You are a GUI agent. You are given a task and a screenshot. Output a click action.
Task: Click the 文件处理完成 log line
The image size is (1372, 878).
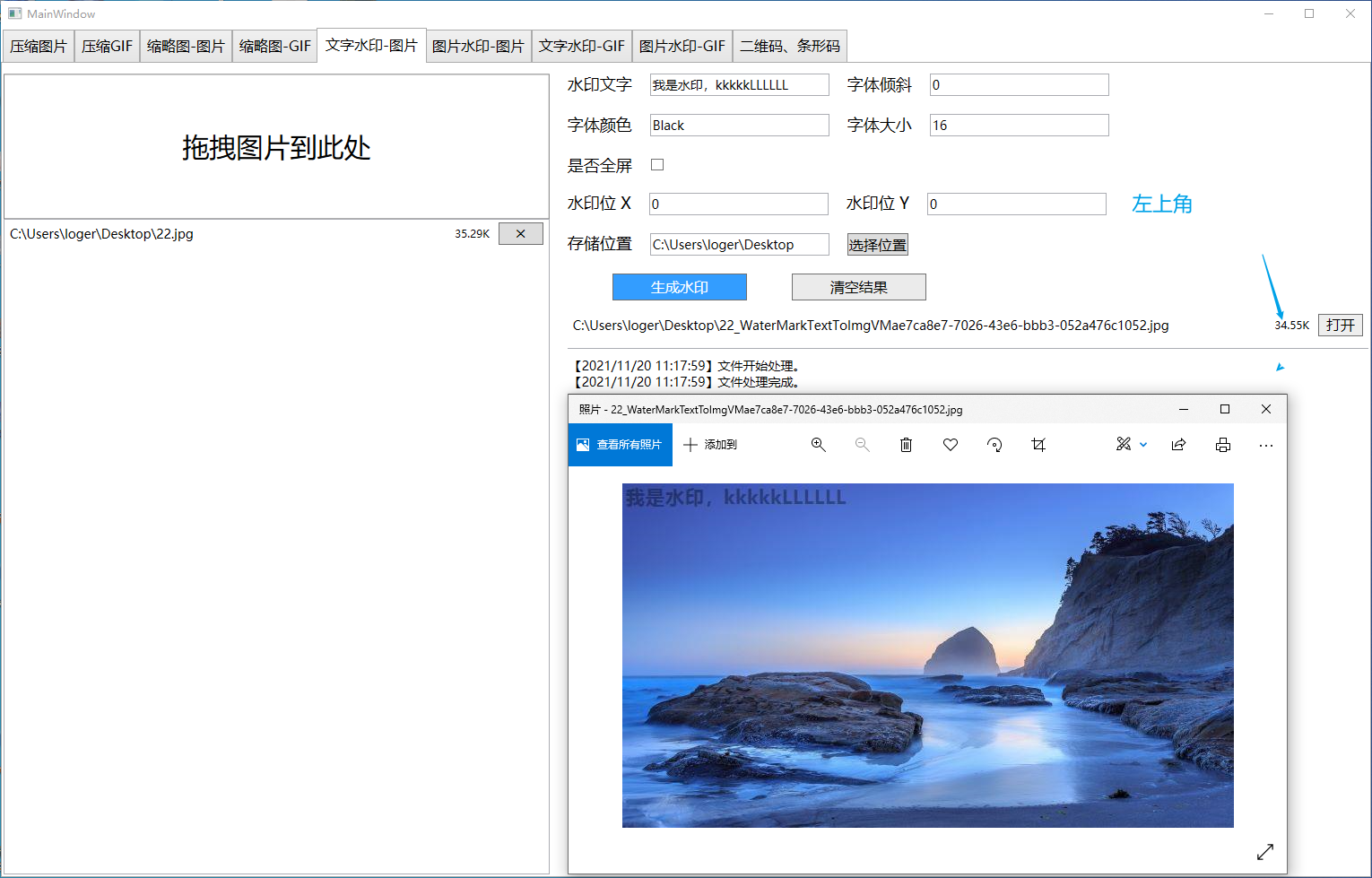click(x=686, y=382)
